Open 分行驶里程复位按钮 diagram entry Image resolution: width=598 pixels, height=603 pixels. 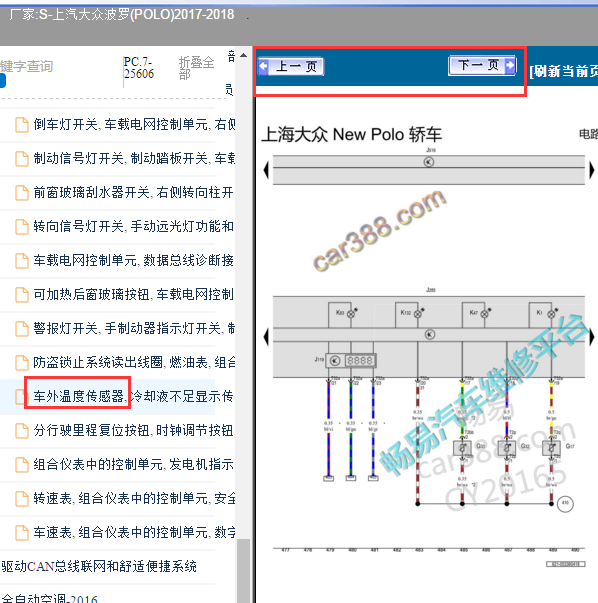pyautogui.click(x=134, y=430)
